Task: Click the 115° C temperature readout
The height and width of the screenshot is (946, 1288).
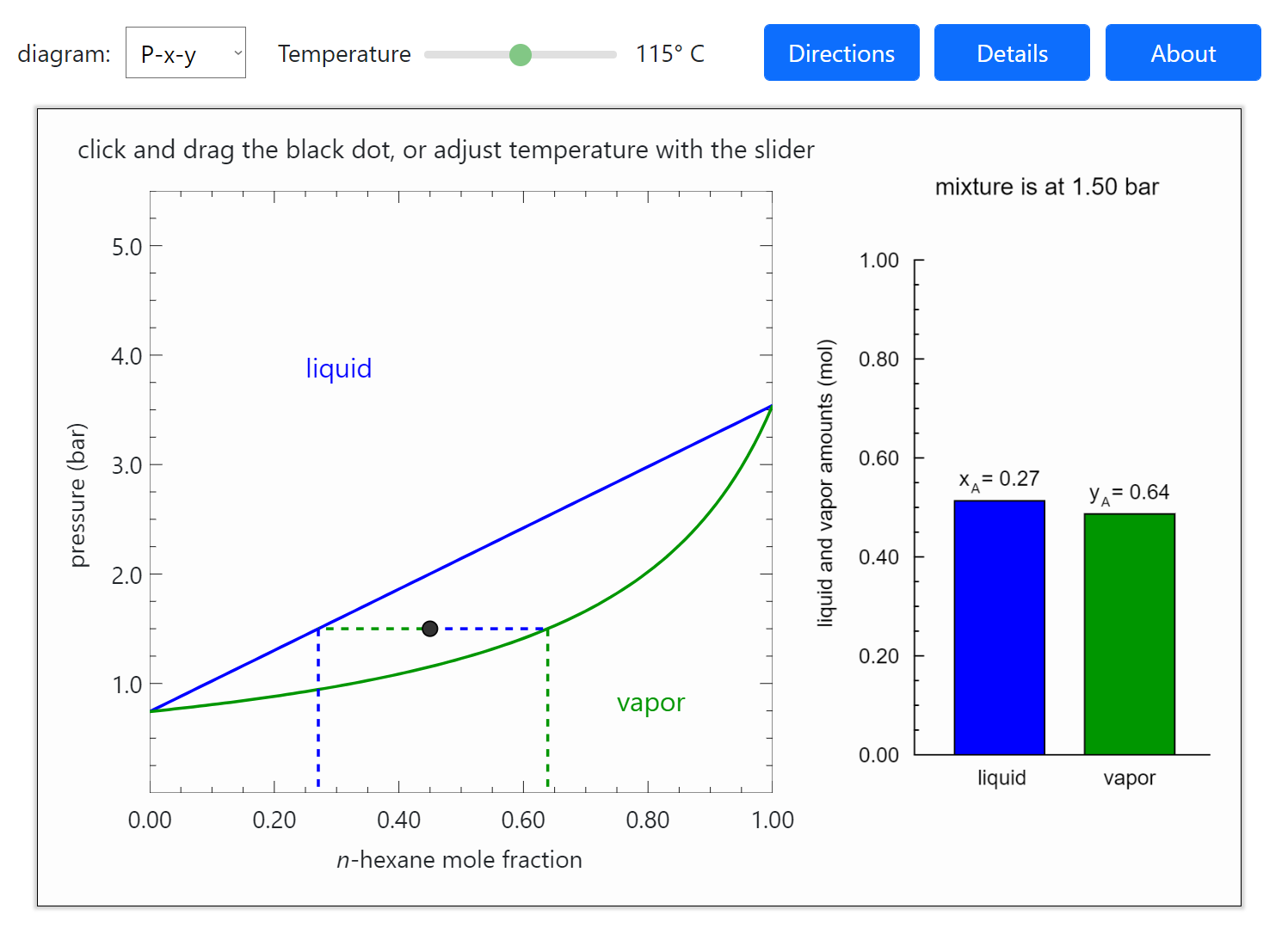Action: pyautogui.click(x=669, y=54)
